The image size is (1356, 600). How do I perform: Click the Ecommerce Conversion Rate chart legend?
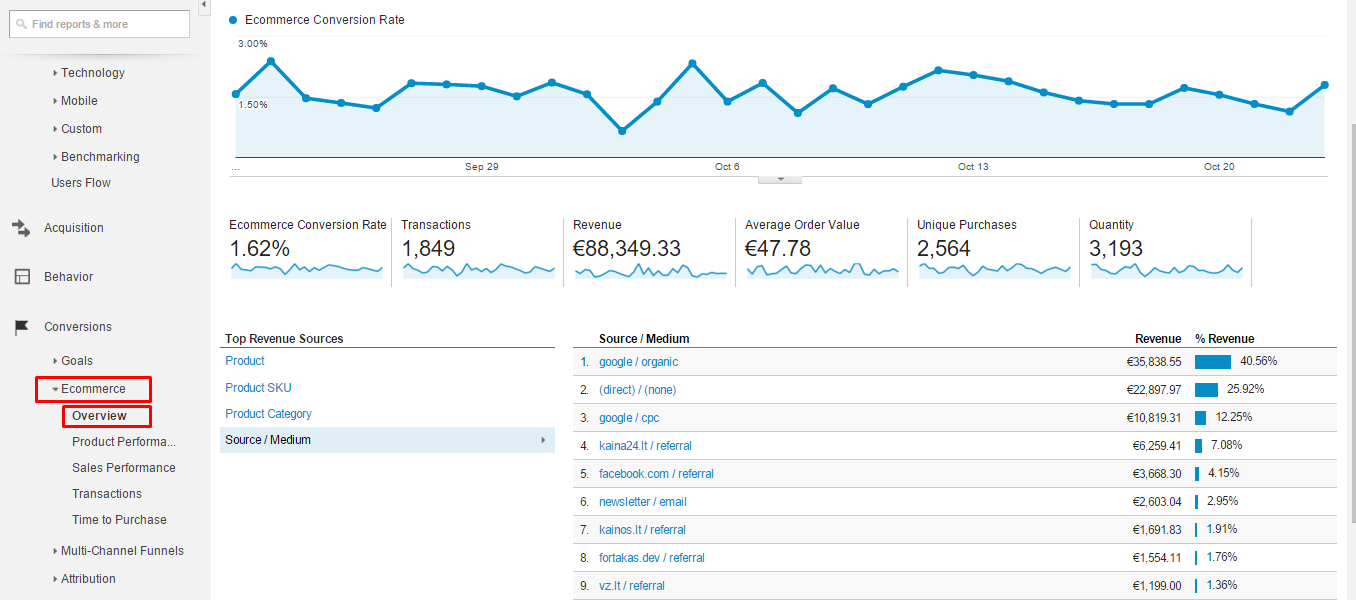coord(316,20)
